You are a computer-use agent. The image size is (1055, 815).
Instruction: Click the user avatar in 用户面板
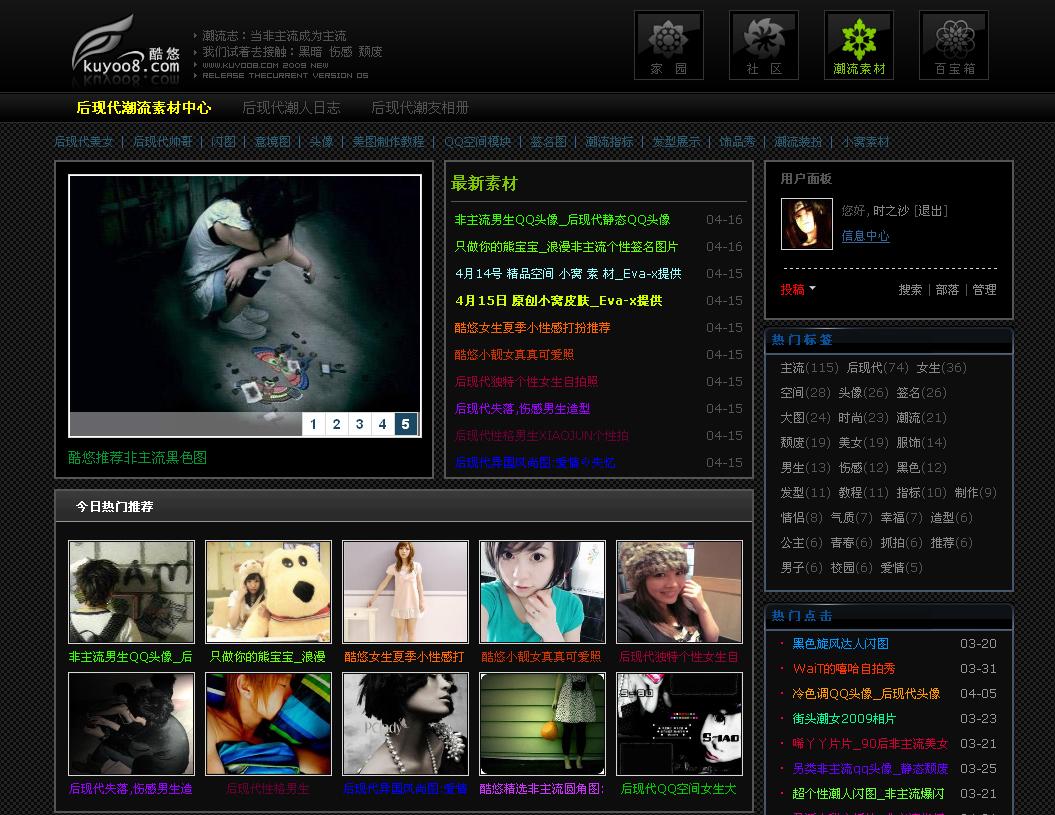point(807,224)
